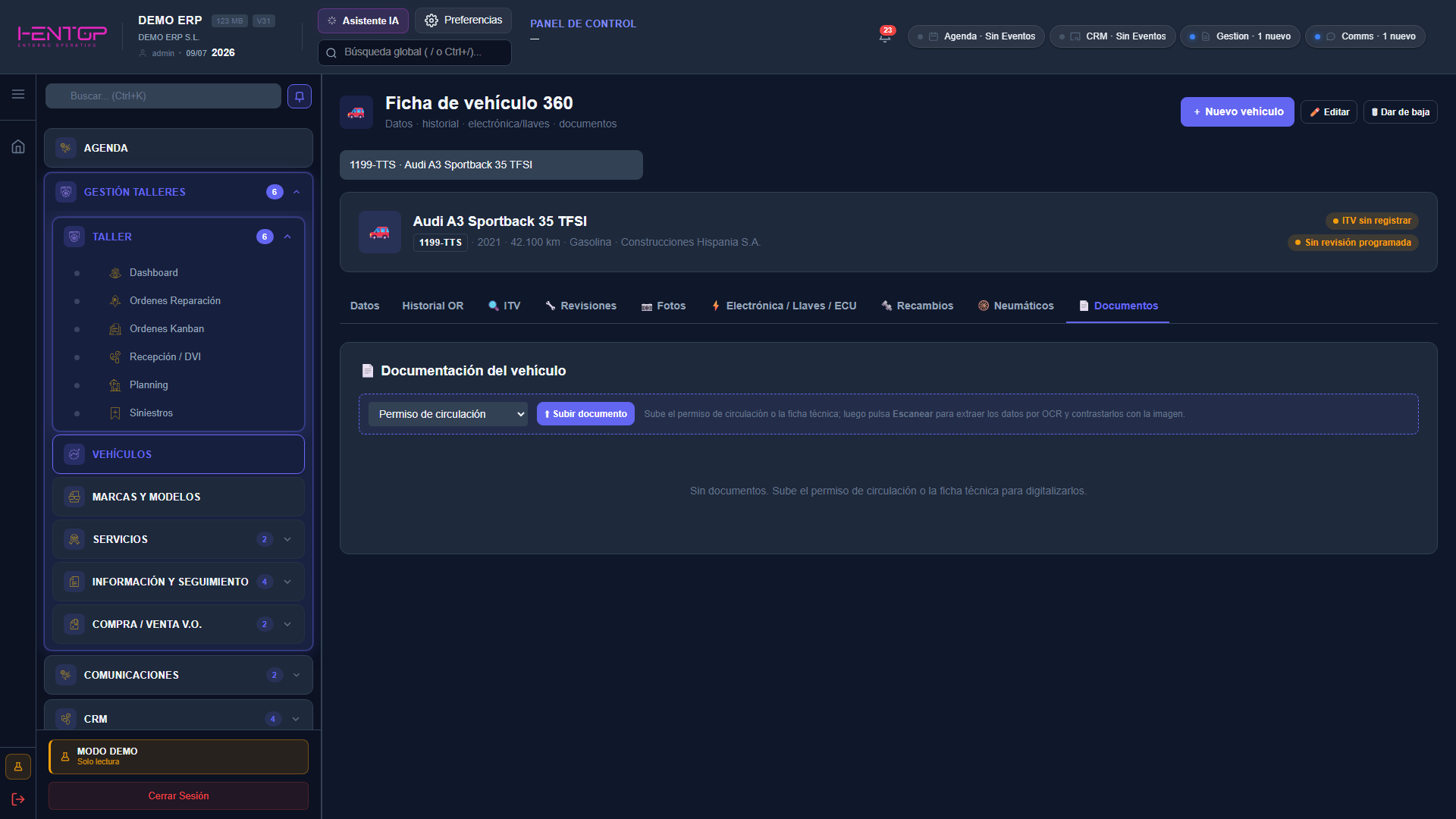The image size is (1456, 819).
Task: Click the Editar button
Action: [x=1329, y=112]
